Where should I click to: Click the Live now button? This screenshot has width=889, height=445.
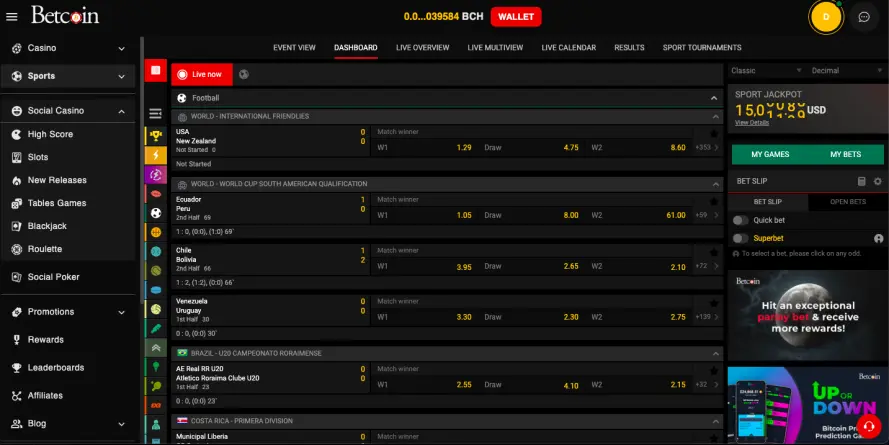[x=202, y=74]
